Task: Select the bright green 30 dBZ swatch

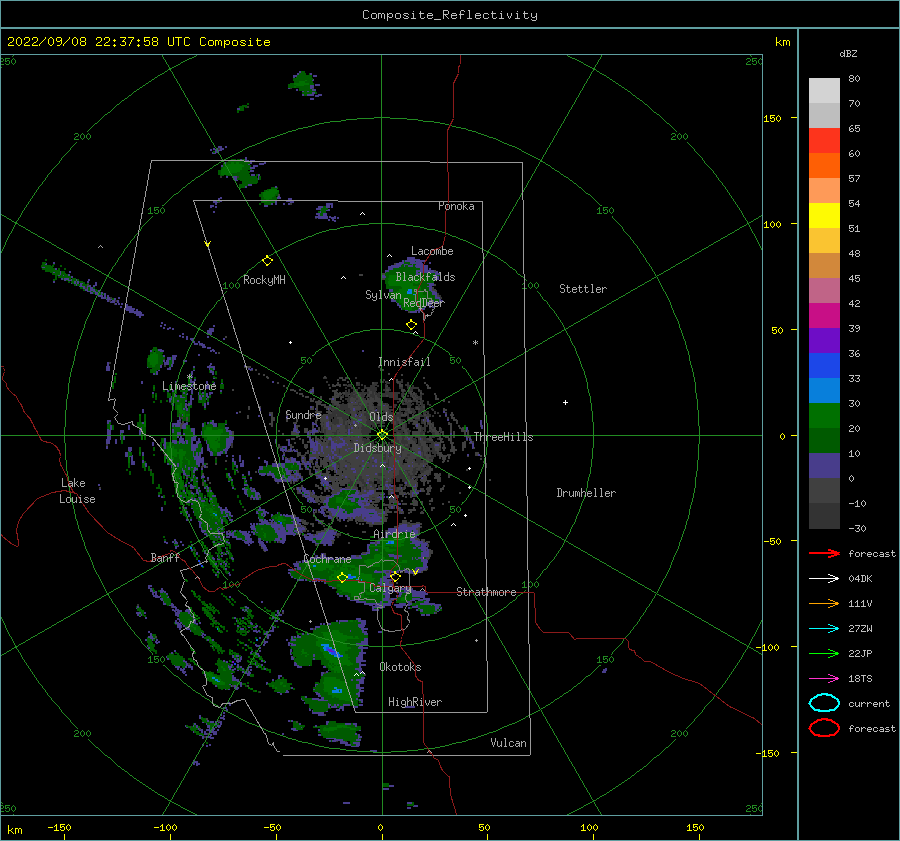Action: coord(824,415)
